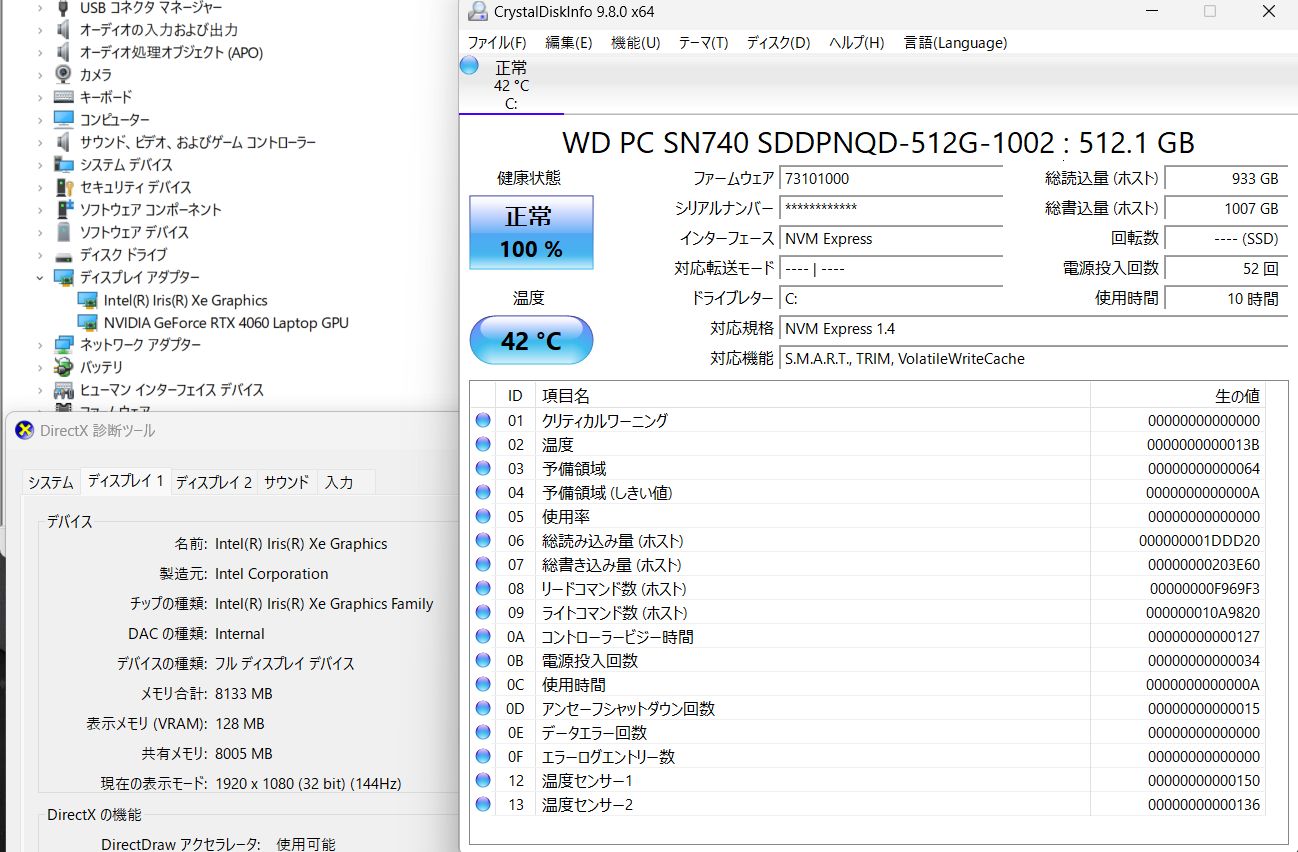Image resolution: width=1298 pixels, height=852 pixels.
Task: Click the 表示メモリ (VRAM) 128 MB value
Action: 240,724
